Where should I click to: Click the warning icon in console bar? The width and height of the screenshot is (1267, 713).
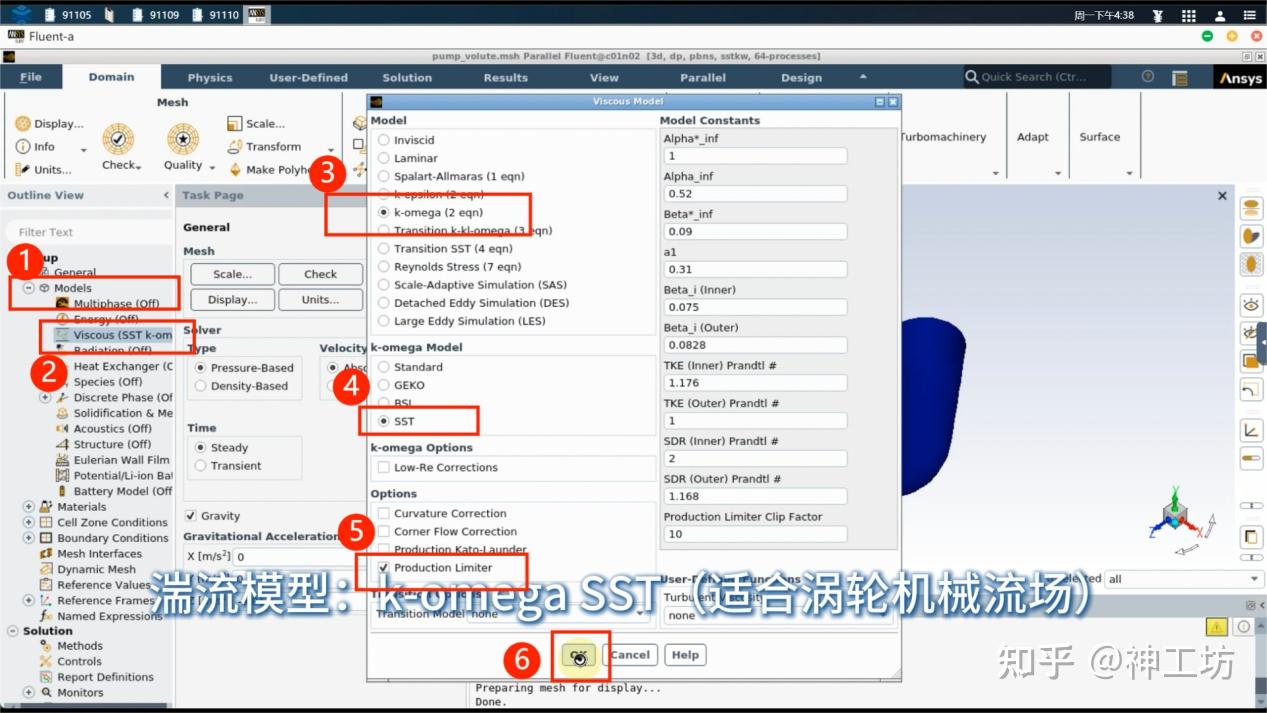click(1216, 627)
